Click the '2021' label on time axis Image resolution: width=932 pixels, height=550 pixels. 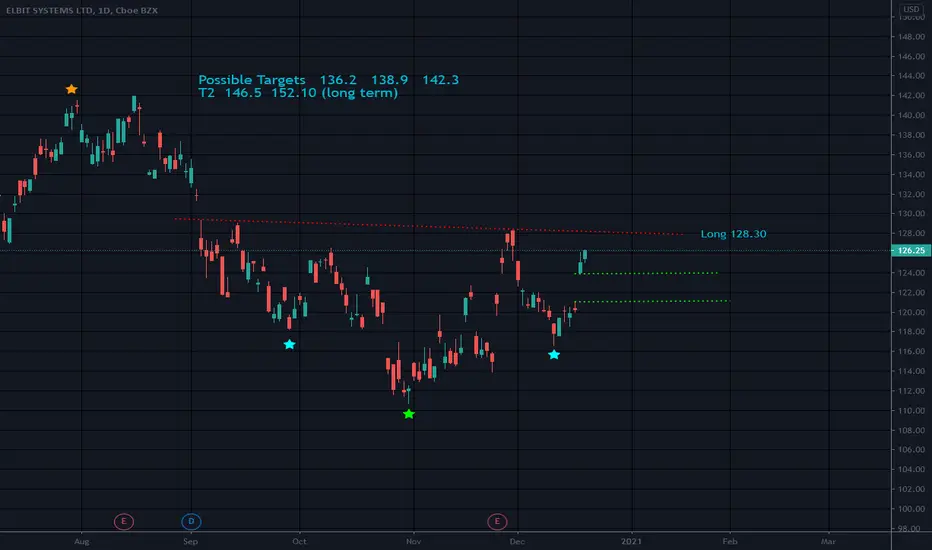point(631,541)
